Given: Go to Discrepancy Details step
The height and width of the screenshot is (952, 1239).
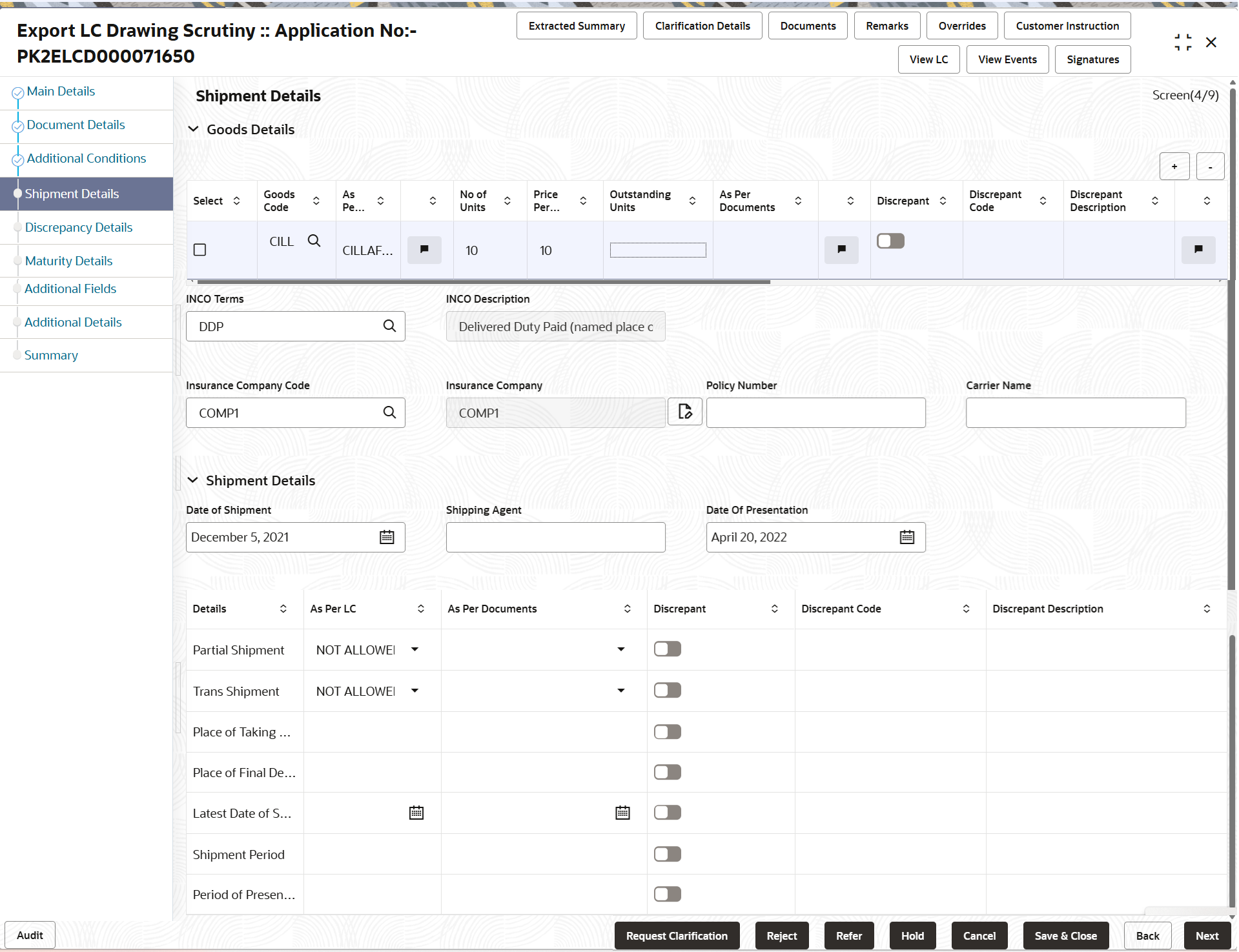Looking at the screenshot, I should pyautogui.click(x=79, y=227).
